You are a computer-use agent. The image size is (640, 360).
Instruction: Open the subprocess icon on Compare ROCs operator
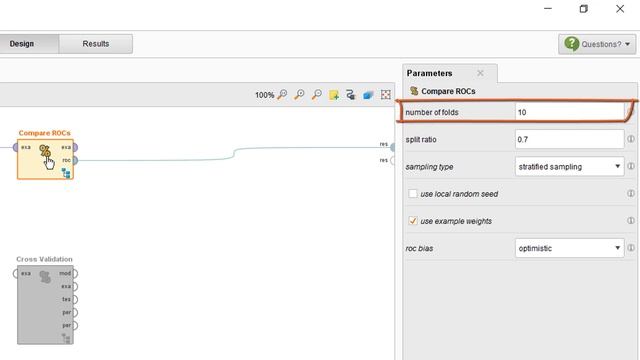66,173
